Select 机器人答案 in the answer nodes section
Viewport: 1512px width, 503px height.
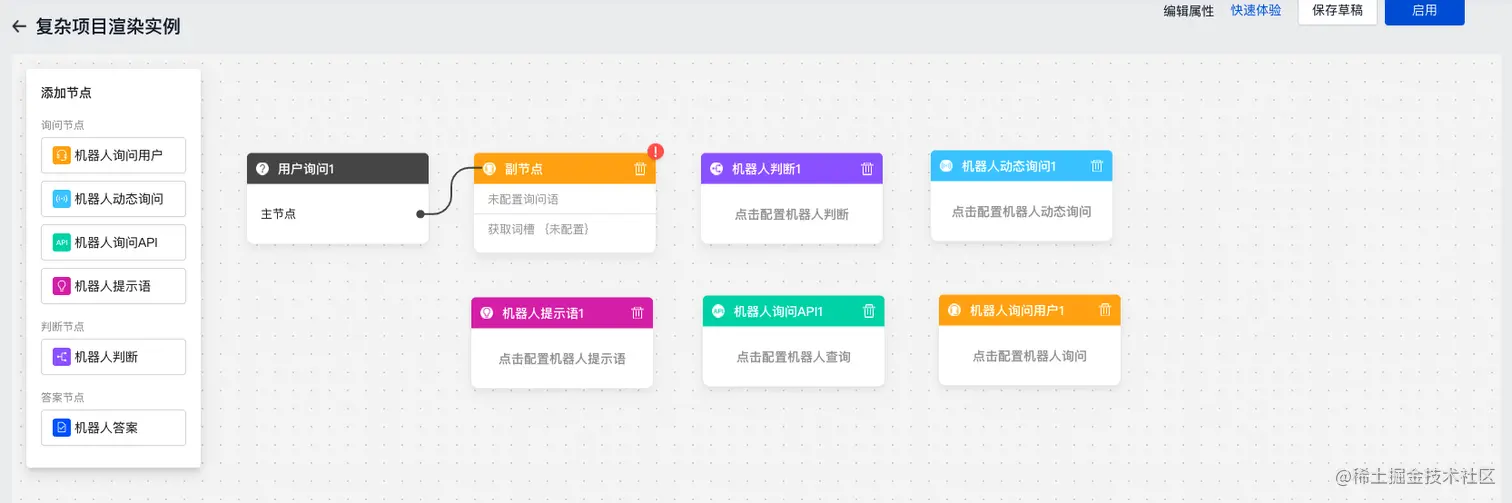[114, 428]
